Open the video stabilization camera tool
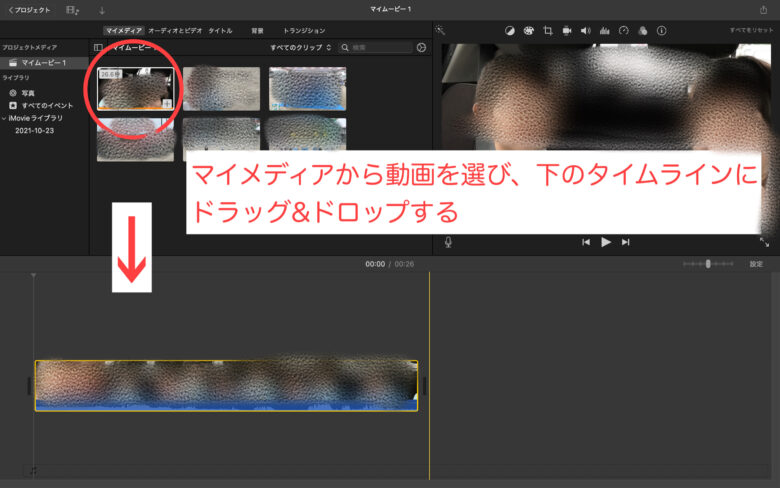The width and height of the screenshot is (780, 488). click(x=566, y=31)
